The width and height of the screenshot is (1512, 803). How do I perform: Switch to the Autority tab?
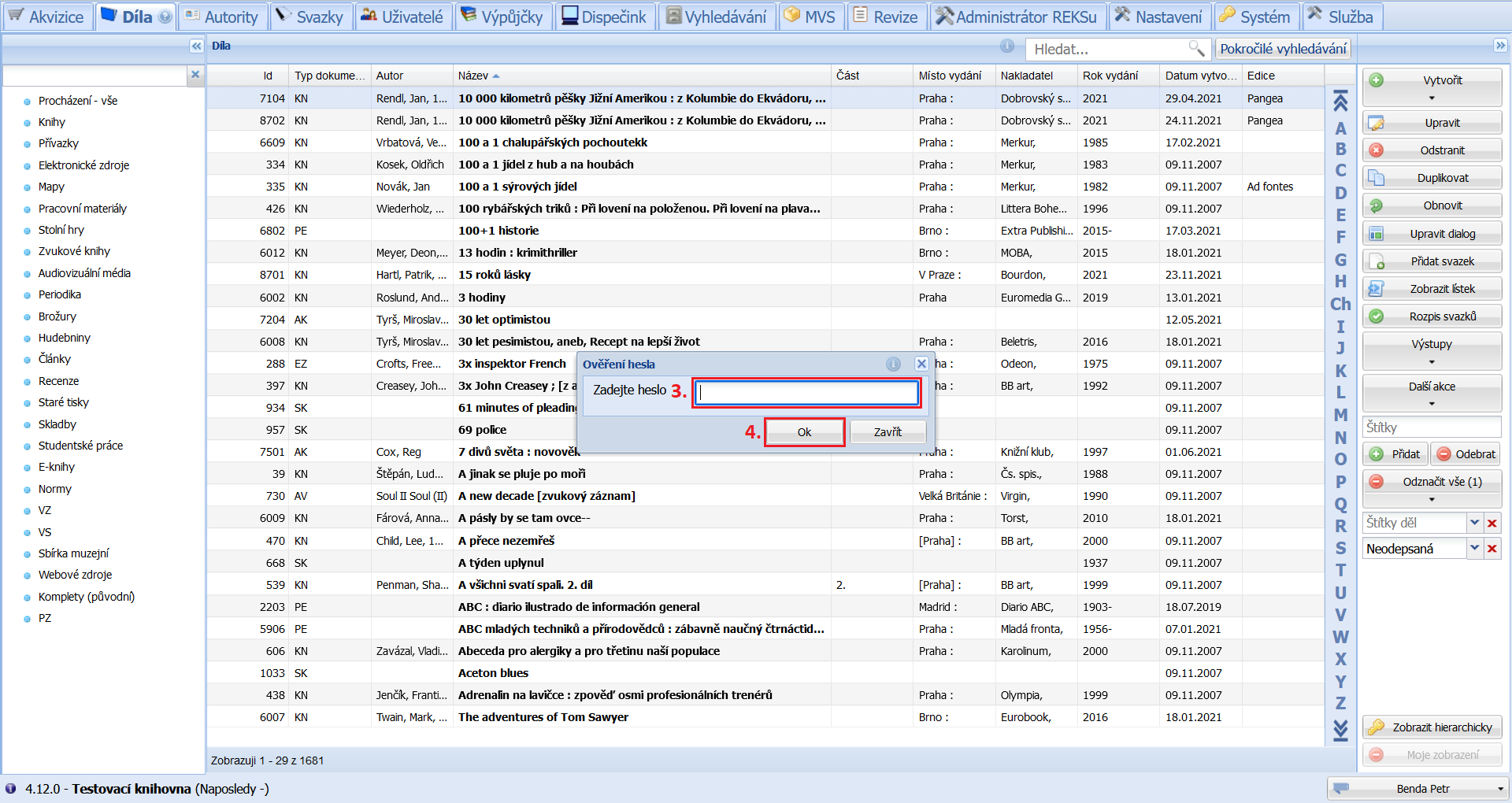pos(222,17)
